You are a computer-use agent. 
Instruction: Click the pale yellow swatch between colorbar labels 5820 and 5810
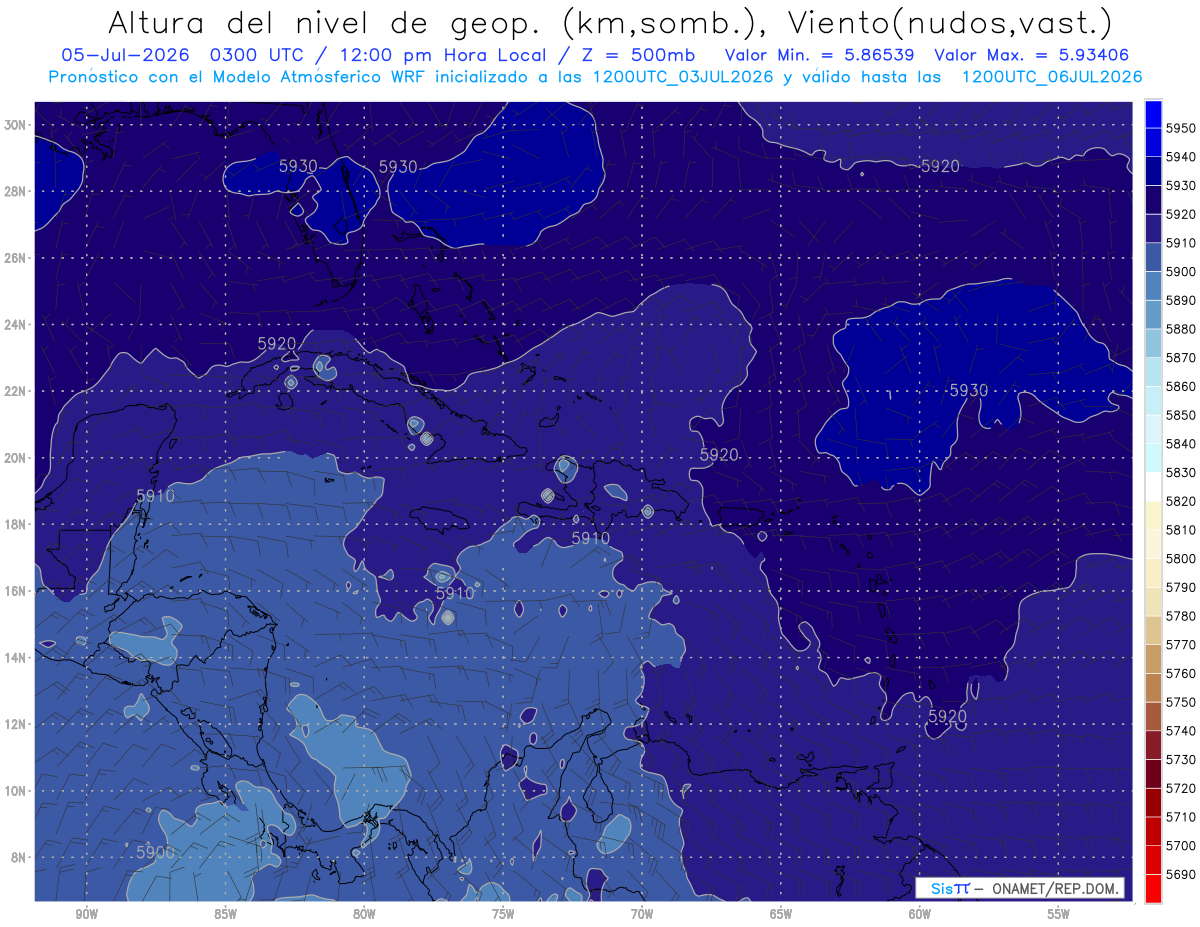click(x=1153, y=515)
